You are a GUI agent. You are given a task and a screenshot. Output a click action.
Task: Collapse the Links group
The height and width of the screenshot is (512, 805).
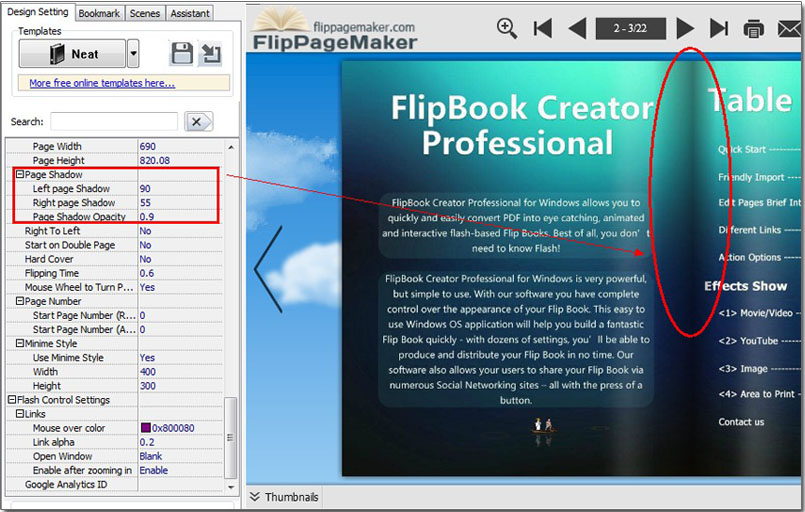coord(20,413)
